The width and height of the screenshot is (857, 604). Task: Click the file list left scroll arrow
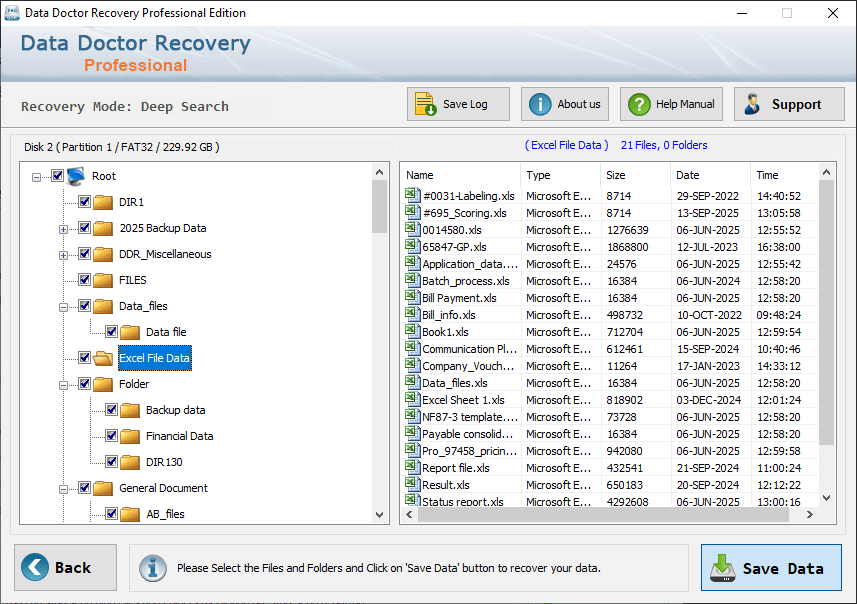[409, 514]
